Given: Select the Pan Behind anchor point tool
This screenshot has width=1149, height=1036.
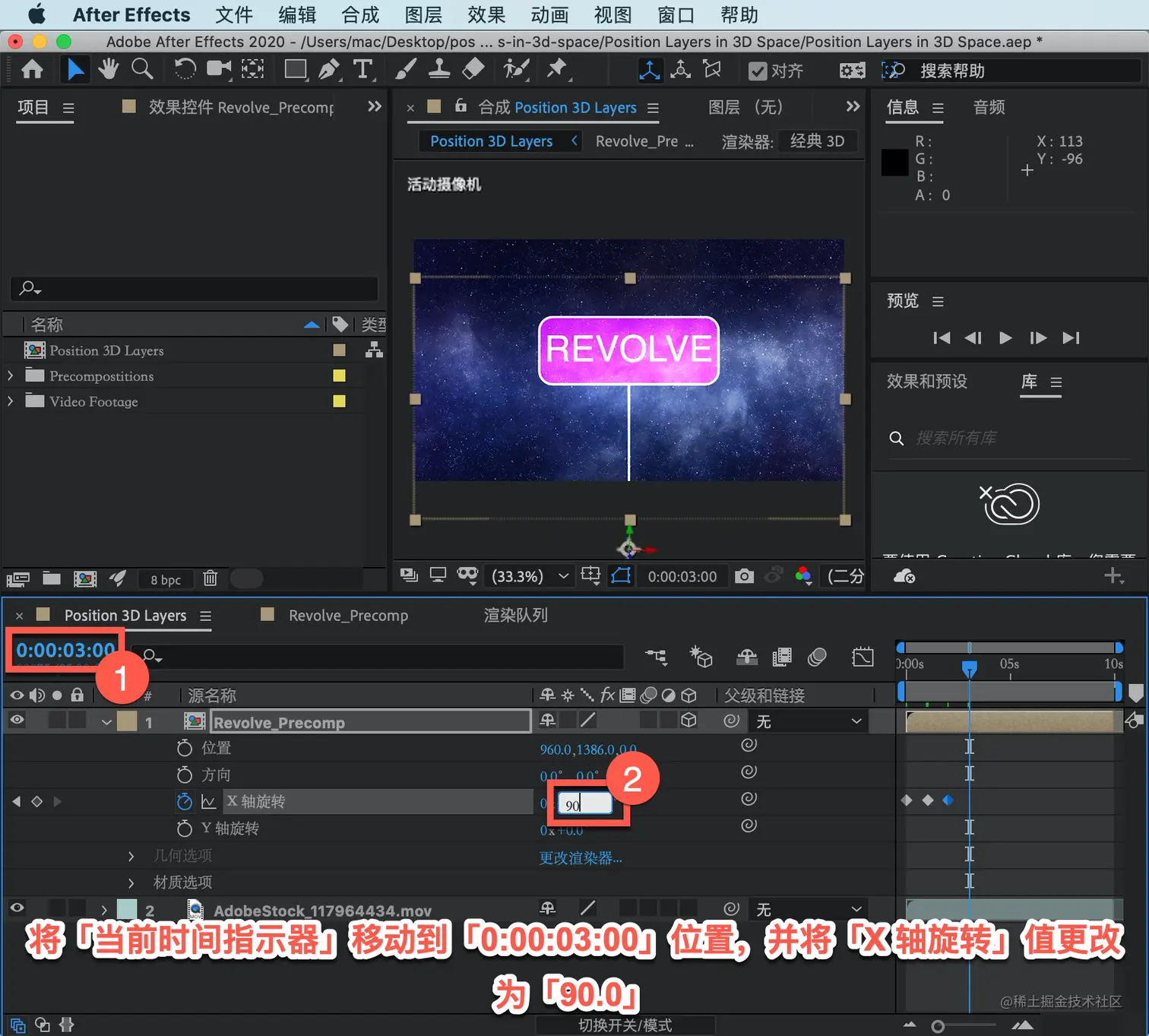Looking at the screenshot, I should click(x=253, y=70).
